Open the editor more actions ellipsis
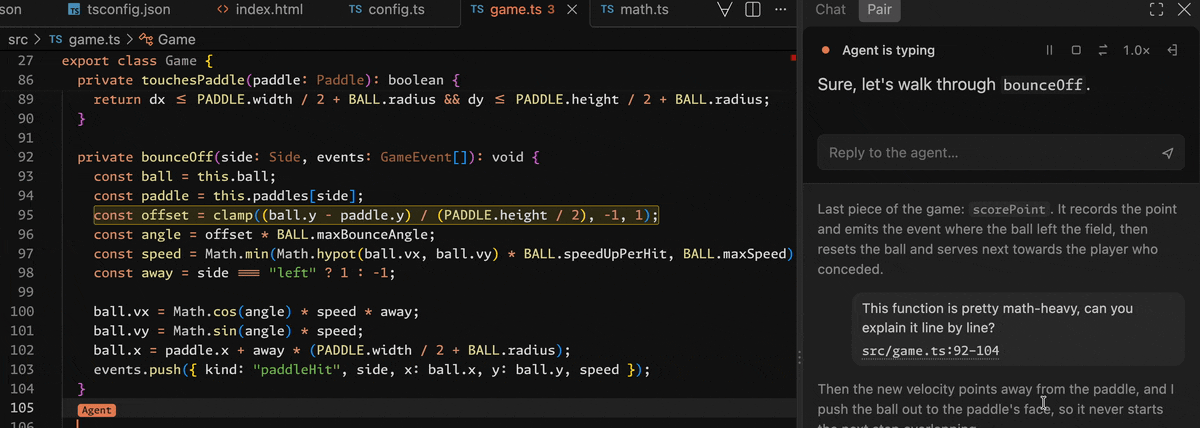The height and width of the screenshot is (428, 1200). click(781, 10)
